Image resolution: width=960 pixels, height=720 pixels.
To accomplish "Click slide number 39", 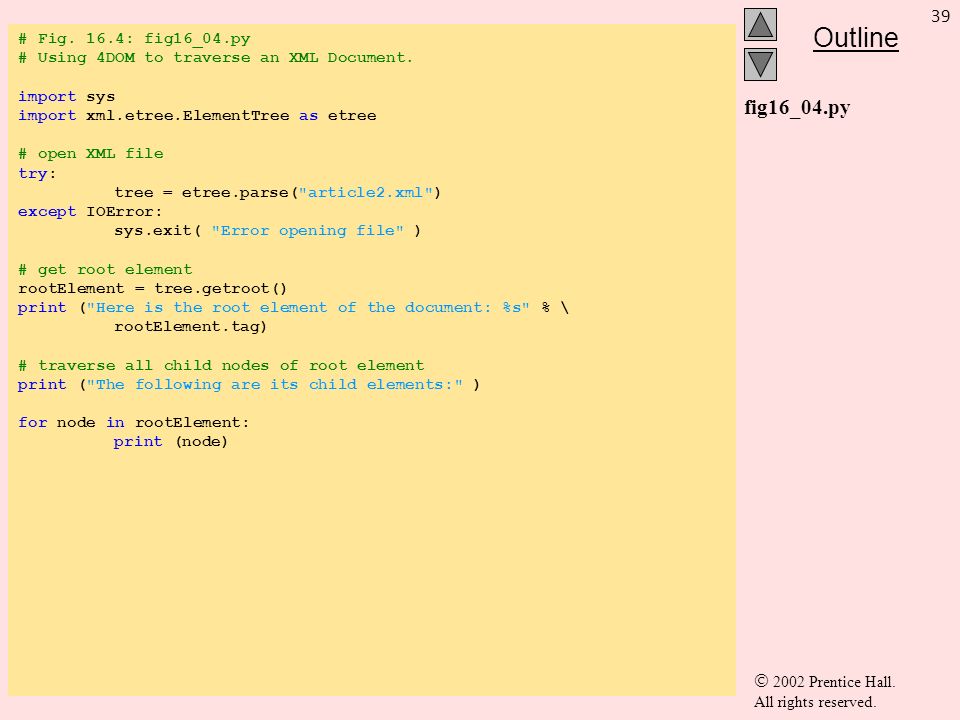I will coord(940,16).
